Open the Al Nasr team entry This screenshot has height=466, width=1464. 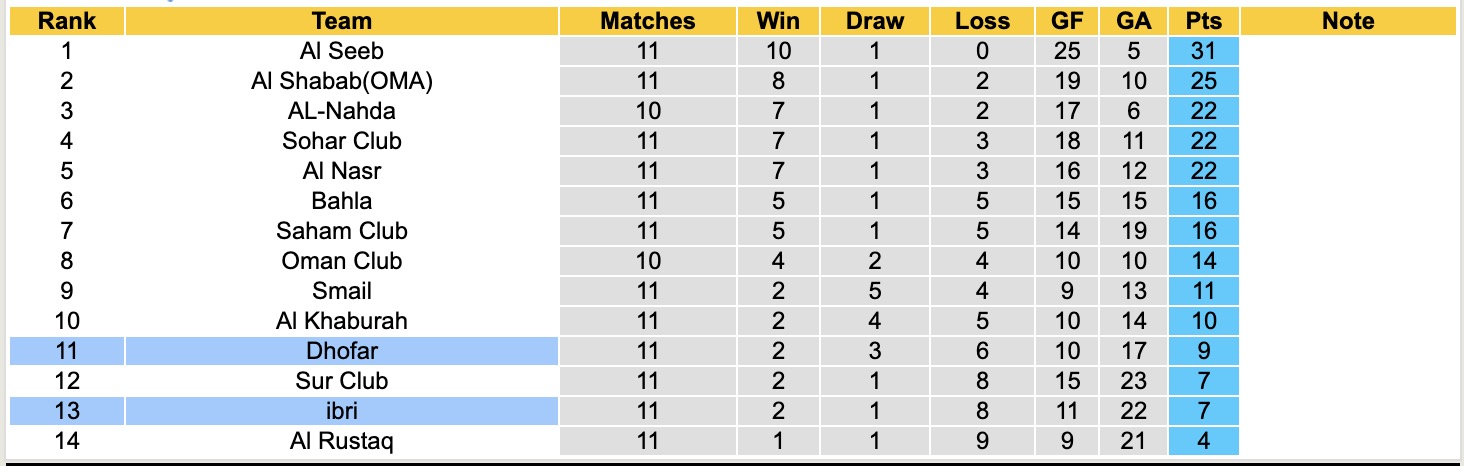point(341,171)
